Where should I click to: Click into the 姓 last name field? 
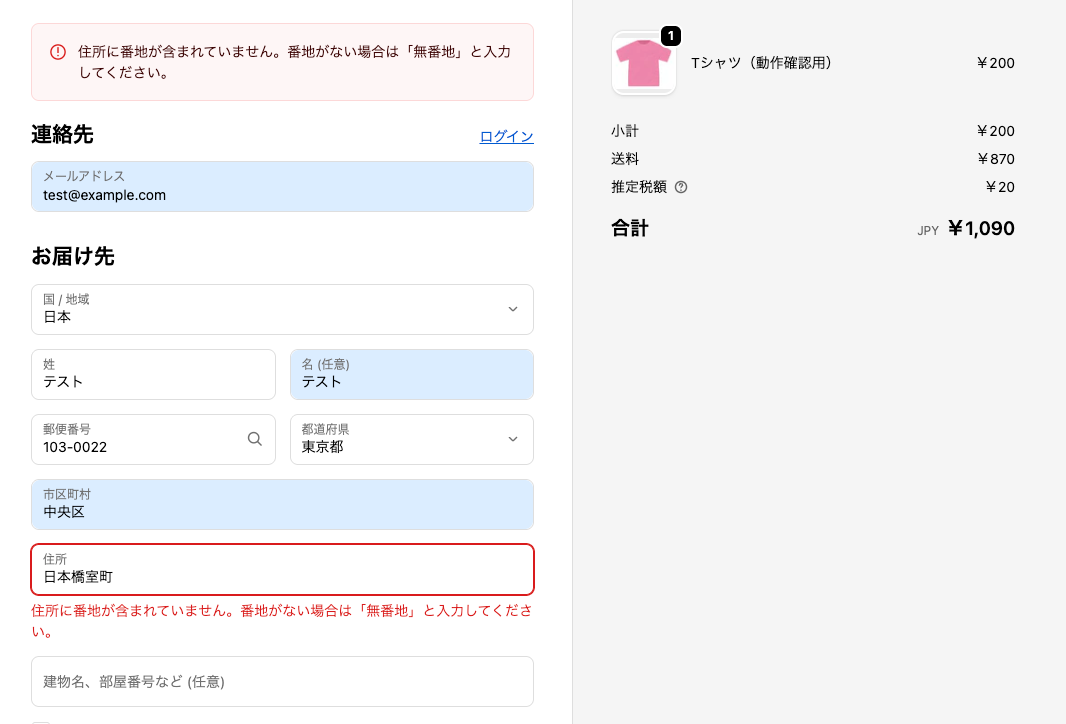point(153,374)
